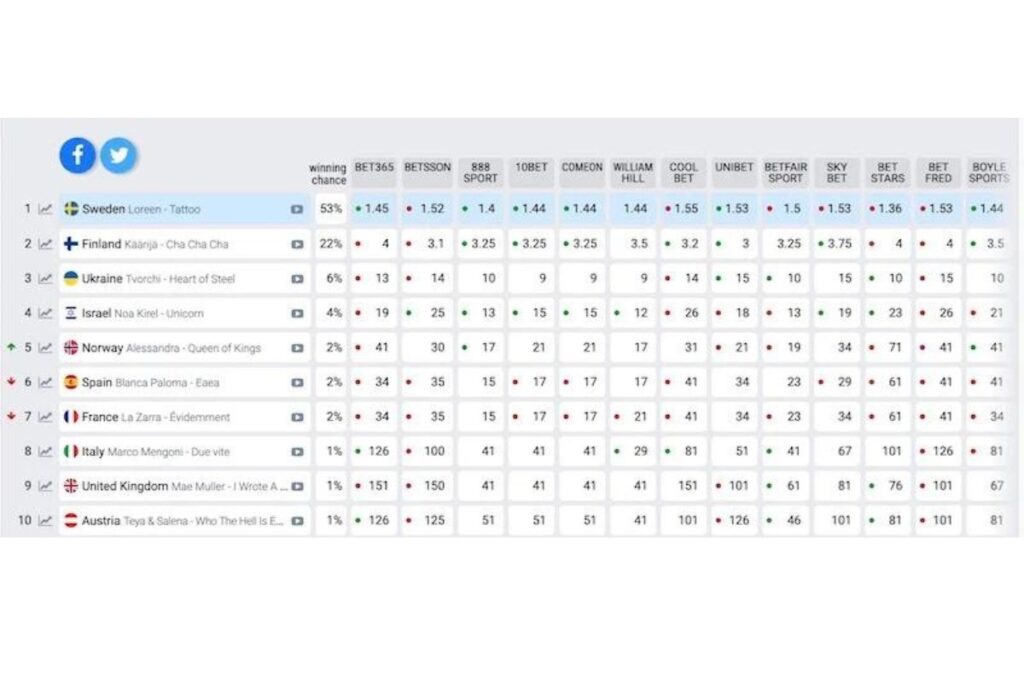
Task: Play Norway's Queen of Kings video
Action: [x=297, y=348]
